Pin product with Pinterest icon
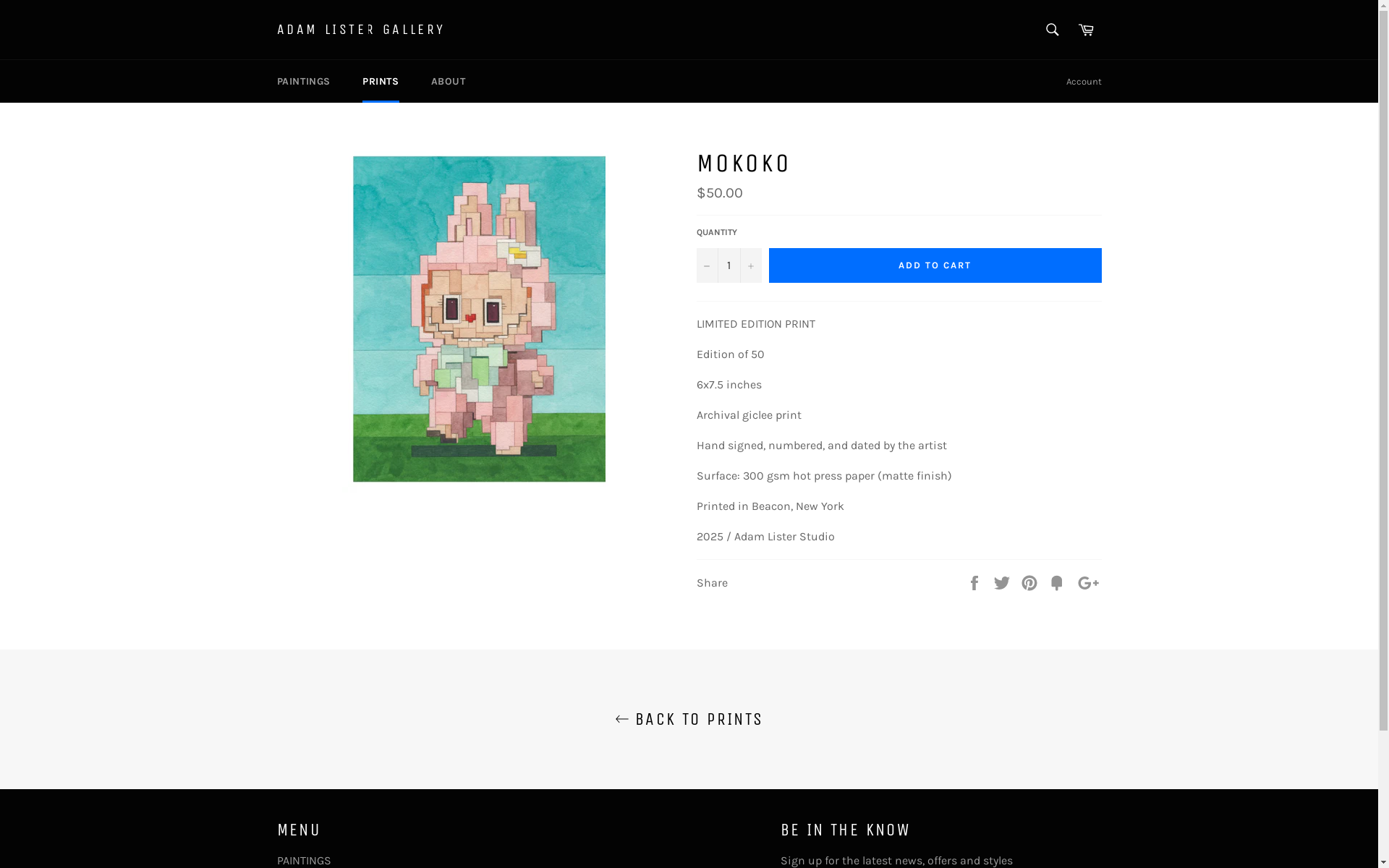This screenshot has height=868, width=1389. pos(1030,582)
